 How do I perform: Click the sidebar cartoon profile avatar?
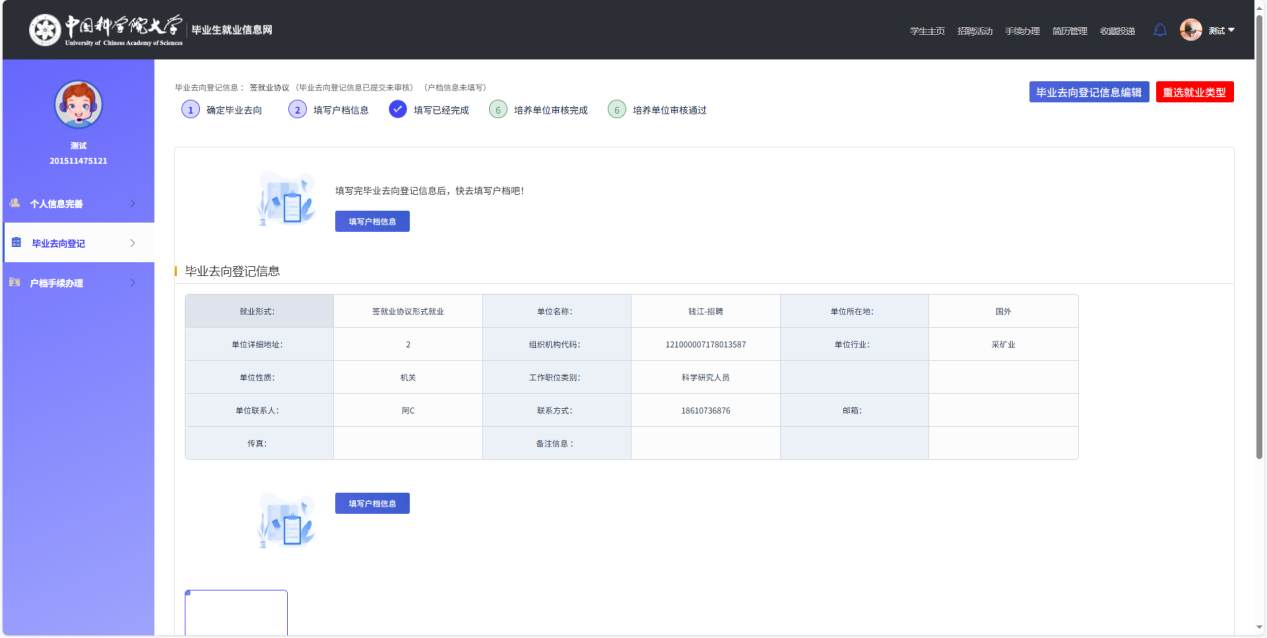point(78,104)
